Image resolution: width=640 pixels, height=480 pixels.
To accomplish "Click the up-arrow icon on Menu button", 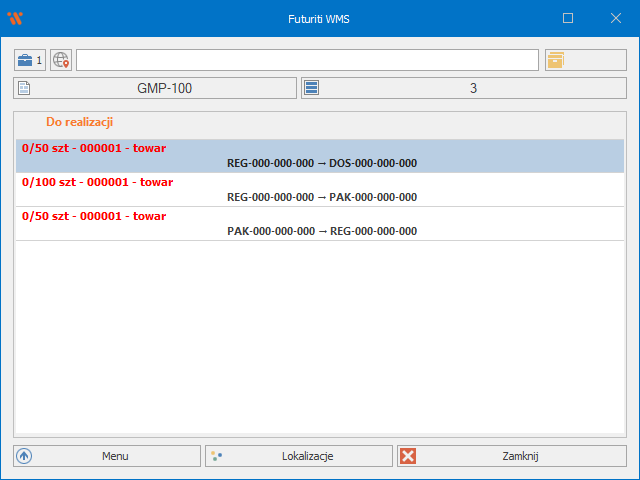I will click(25, 456).
